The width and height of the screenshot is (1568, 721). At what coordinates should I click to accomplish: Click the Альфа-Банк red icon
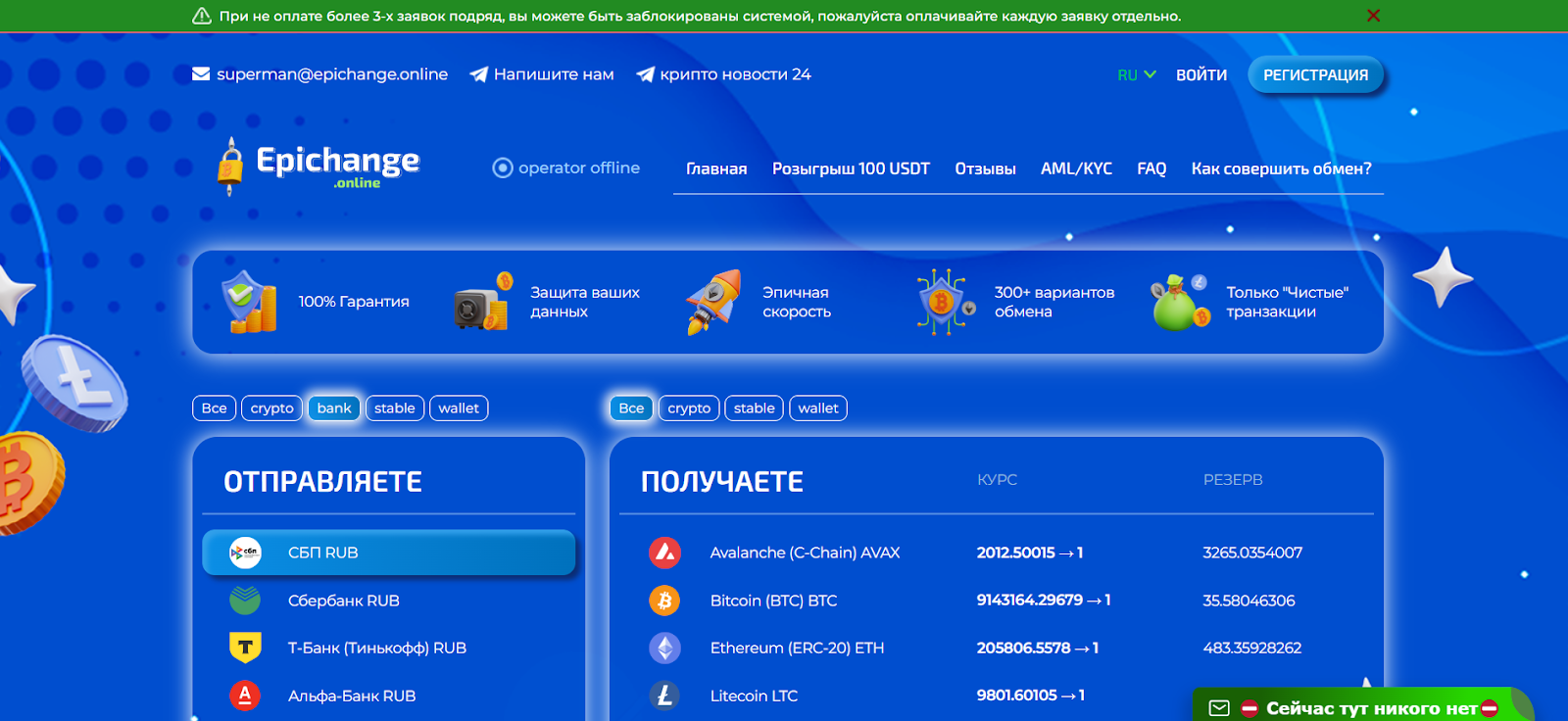click(245, 696)
